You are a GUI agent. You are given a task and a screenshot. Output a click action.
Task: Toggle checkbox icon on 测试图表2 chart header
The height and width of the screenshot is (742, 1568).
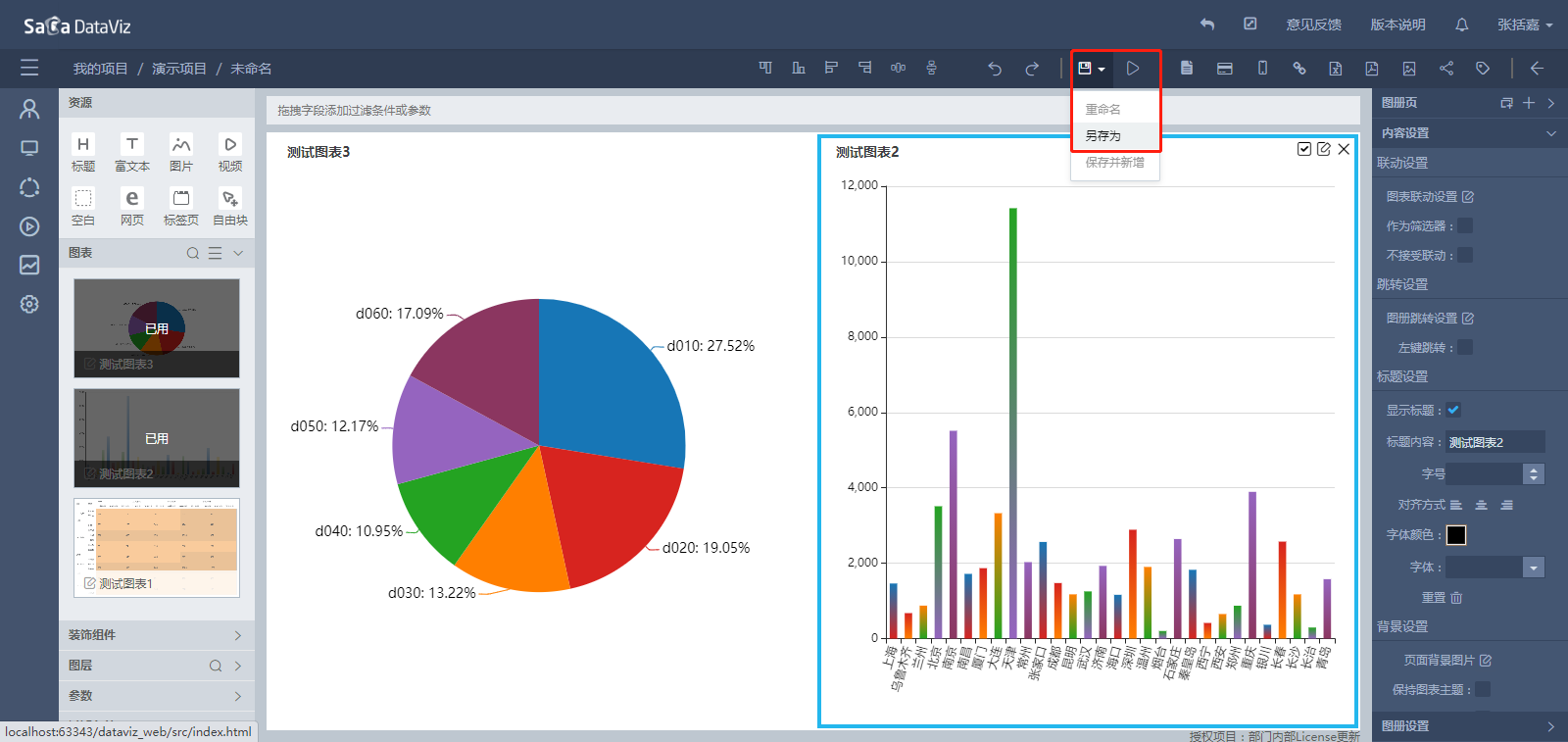coord(1304,149)
